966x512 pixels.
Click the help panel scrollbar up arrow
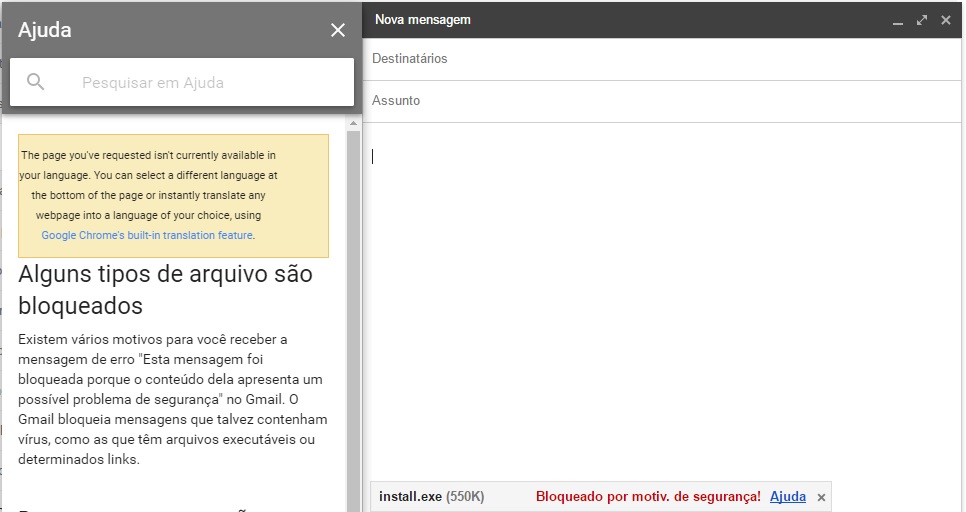coord(353,123)
